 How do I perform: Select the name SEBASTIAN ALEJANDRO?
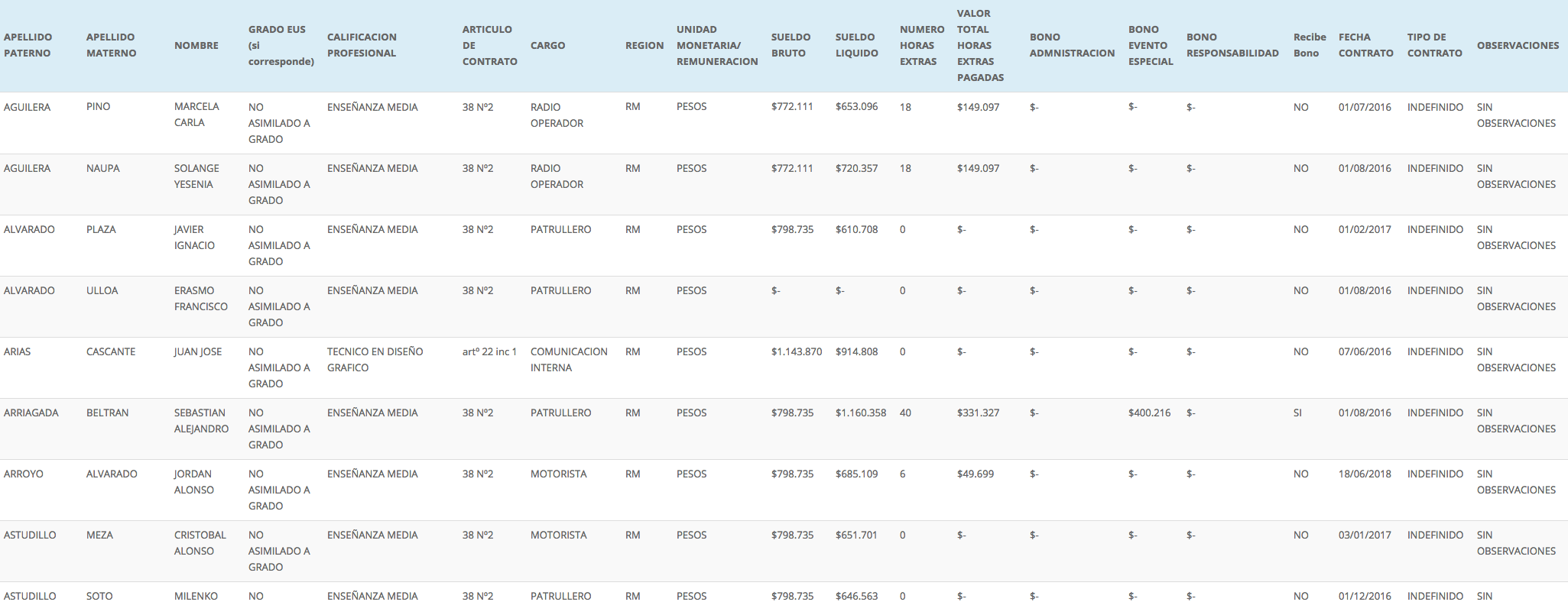202,421
